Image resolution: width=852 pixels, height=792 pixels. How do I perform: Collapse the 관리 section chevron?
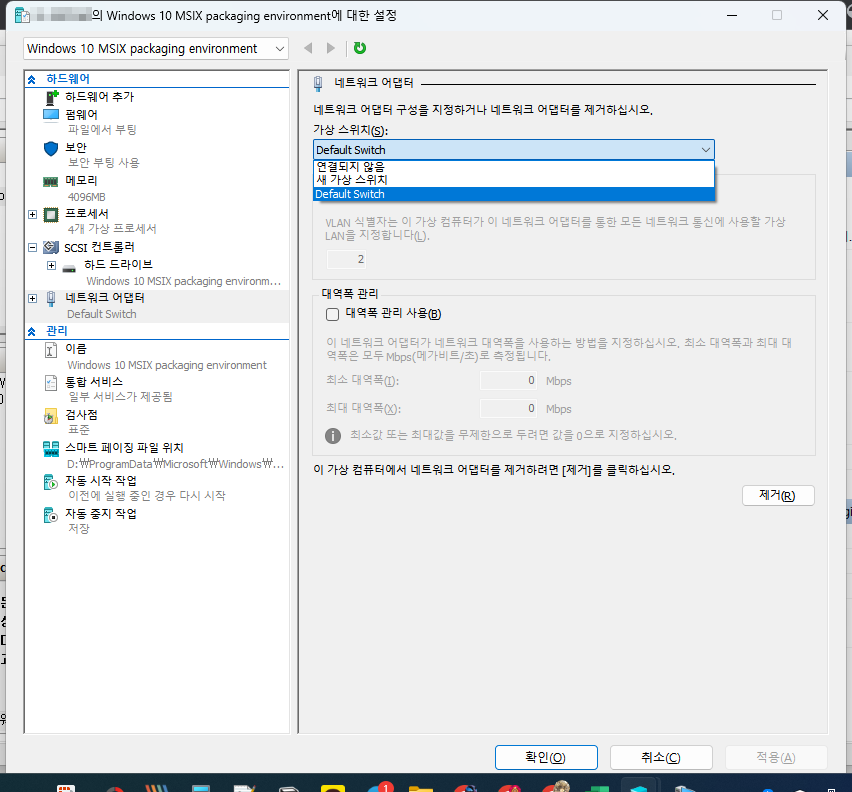coord(32,331)
